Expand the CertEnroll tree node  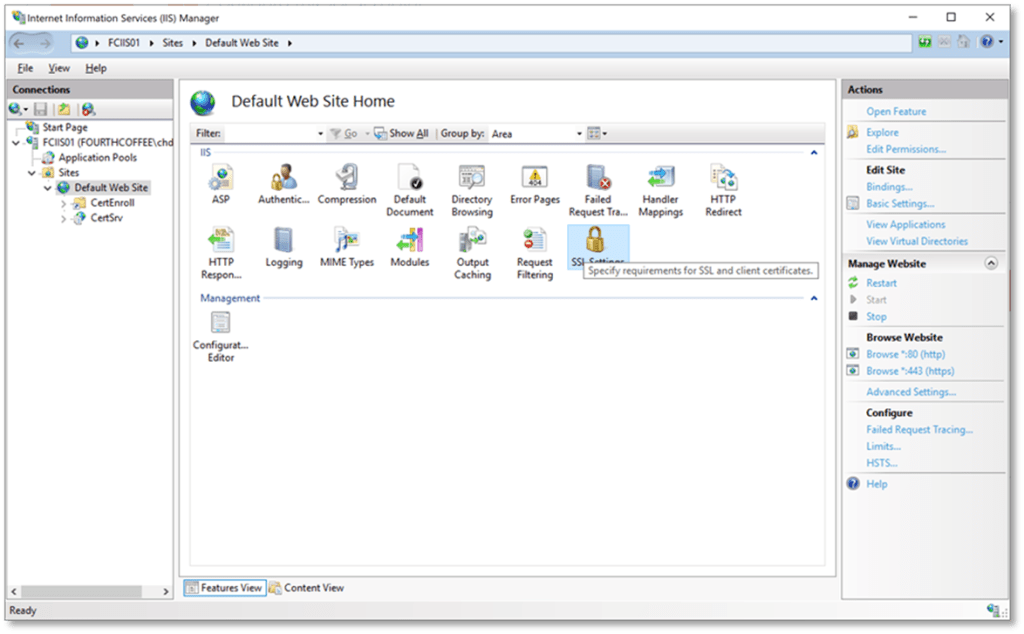pos(64,203)
